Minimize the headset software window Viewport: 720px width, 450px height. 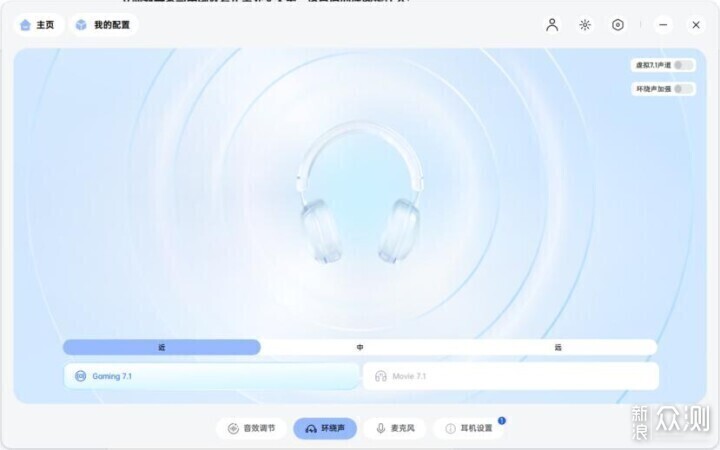pyautogui.click(x=663, y=25)
